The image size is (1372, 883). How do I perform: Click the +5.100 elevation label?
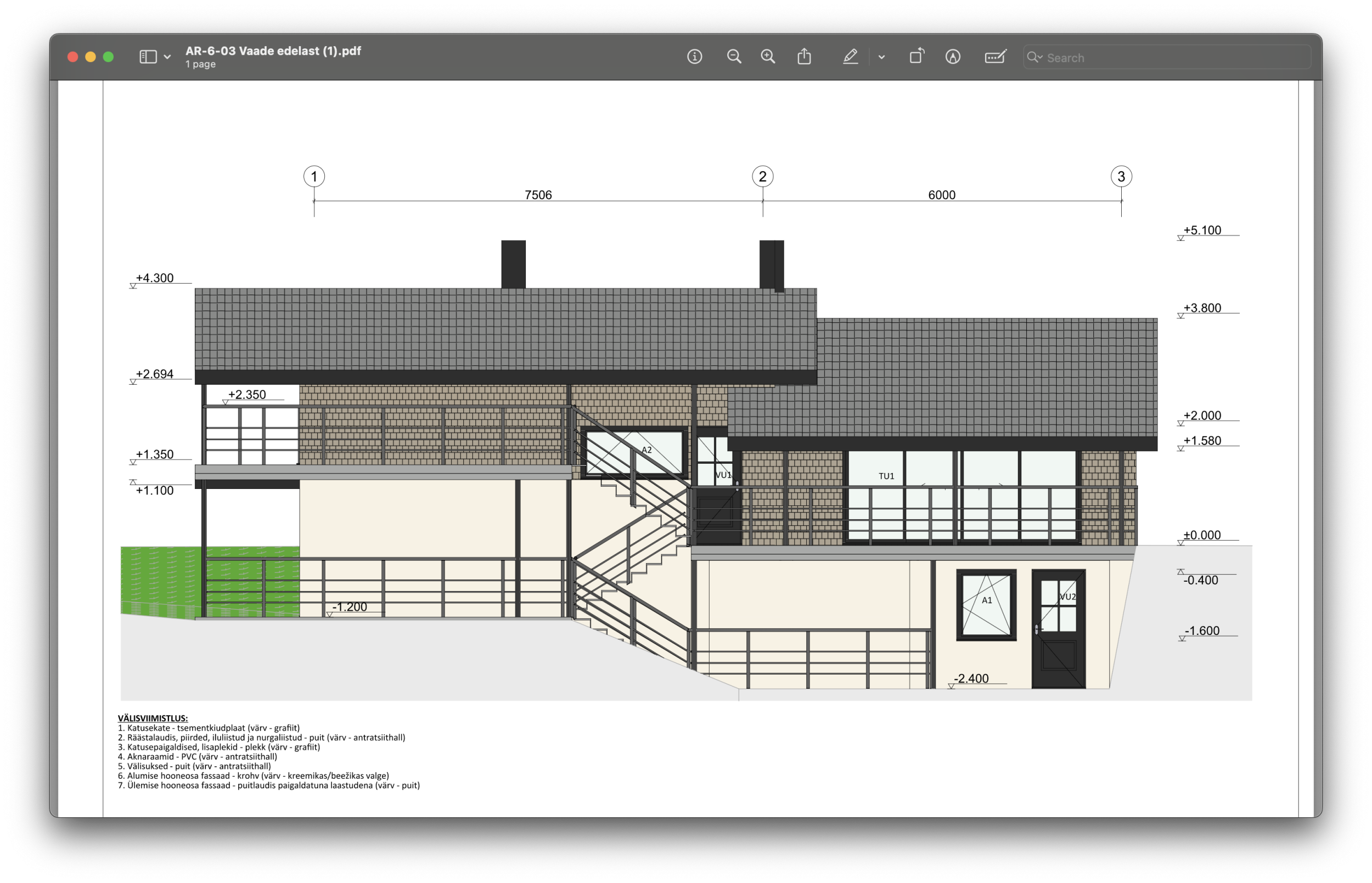point(1202,230)
